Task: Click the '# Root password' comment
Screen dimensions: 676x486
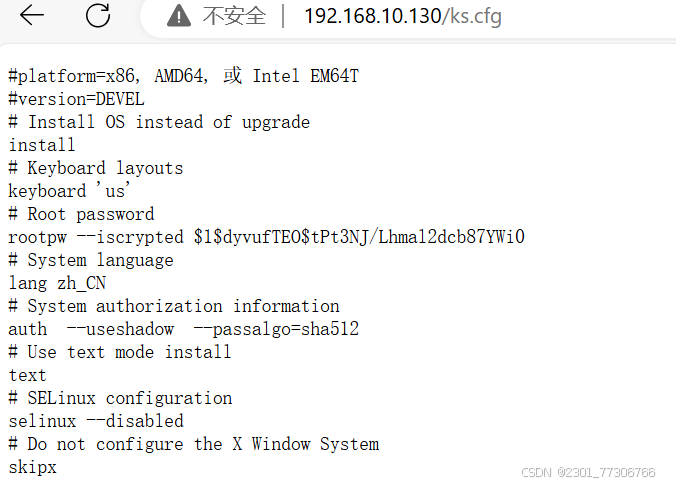Action: pyautogui.click(x=81, y=214)
